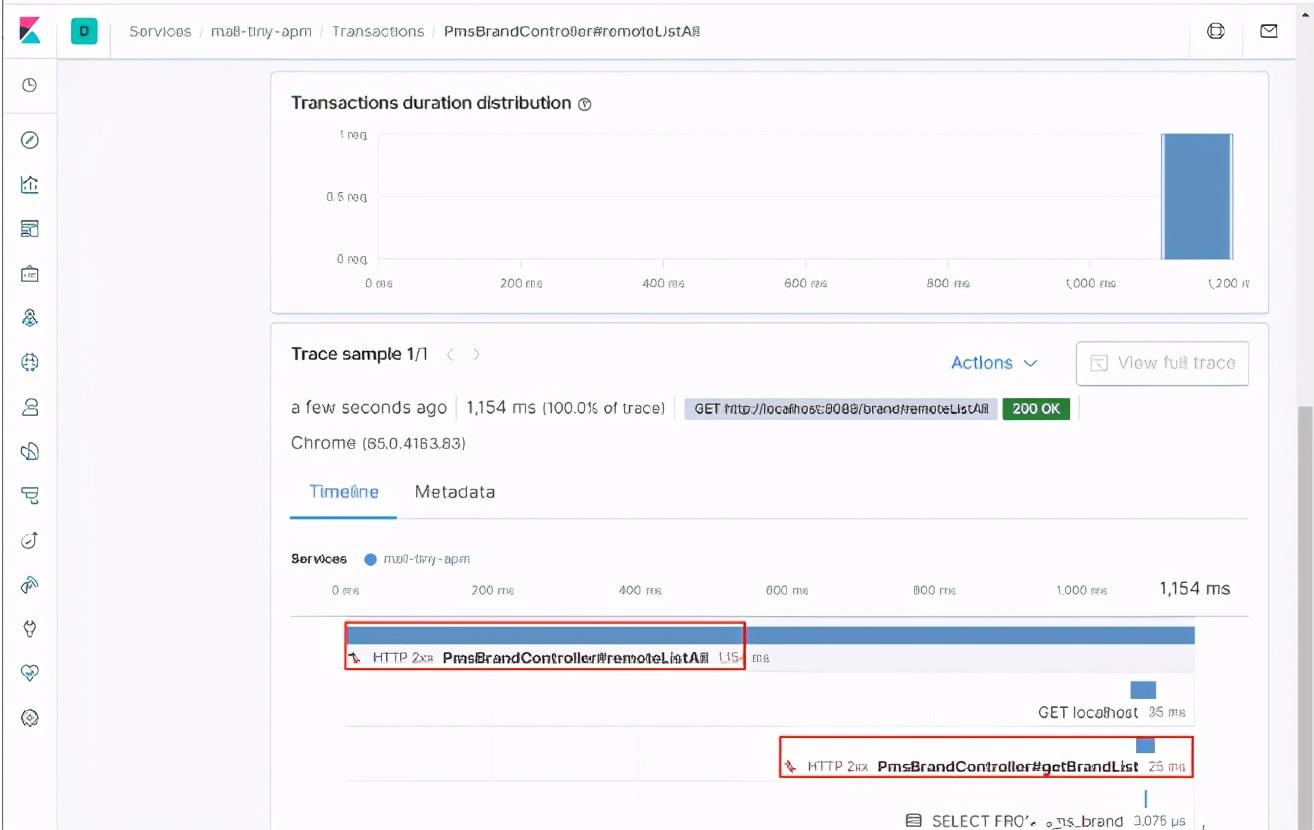Open the recently viewed clock icon
Viewport: 1314px width, 830px height.
tap(29, 85)
